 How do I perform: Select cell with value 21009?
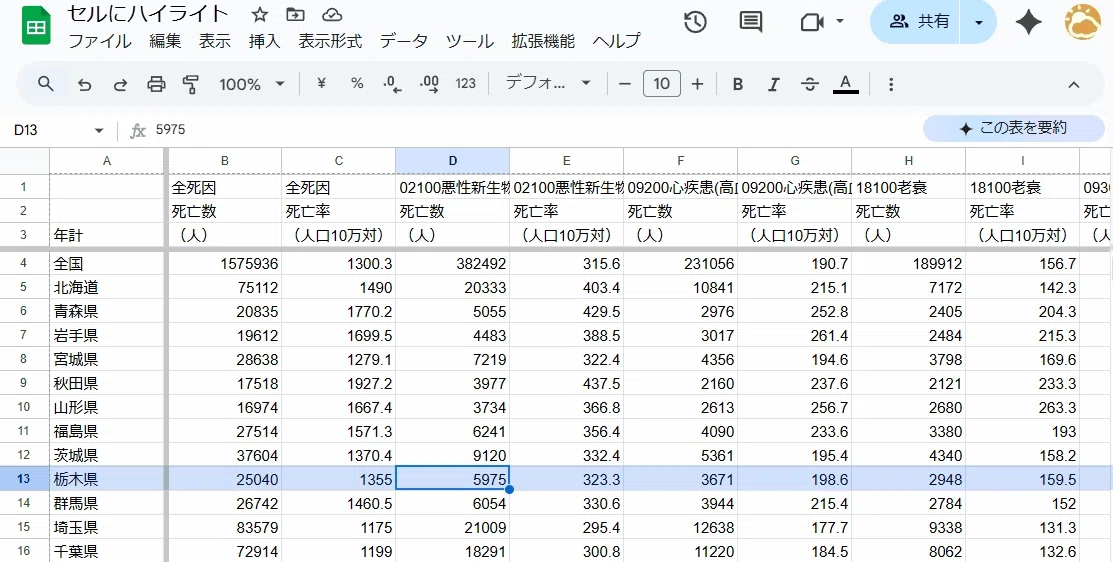coord(452,527)
